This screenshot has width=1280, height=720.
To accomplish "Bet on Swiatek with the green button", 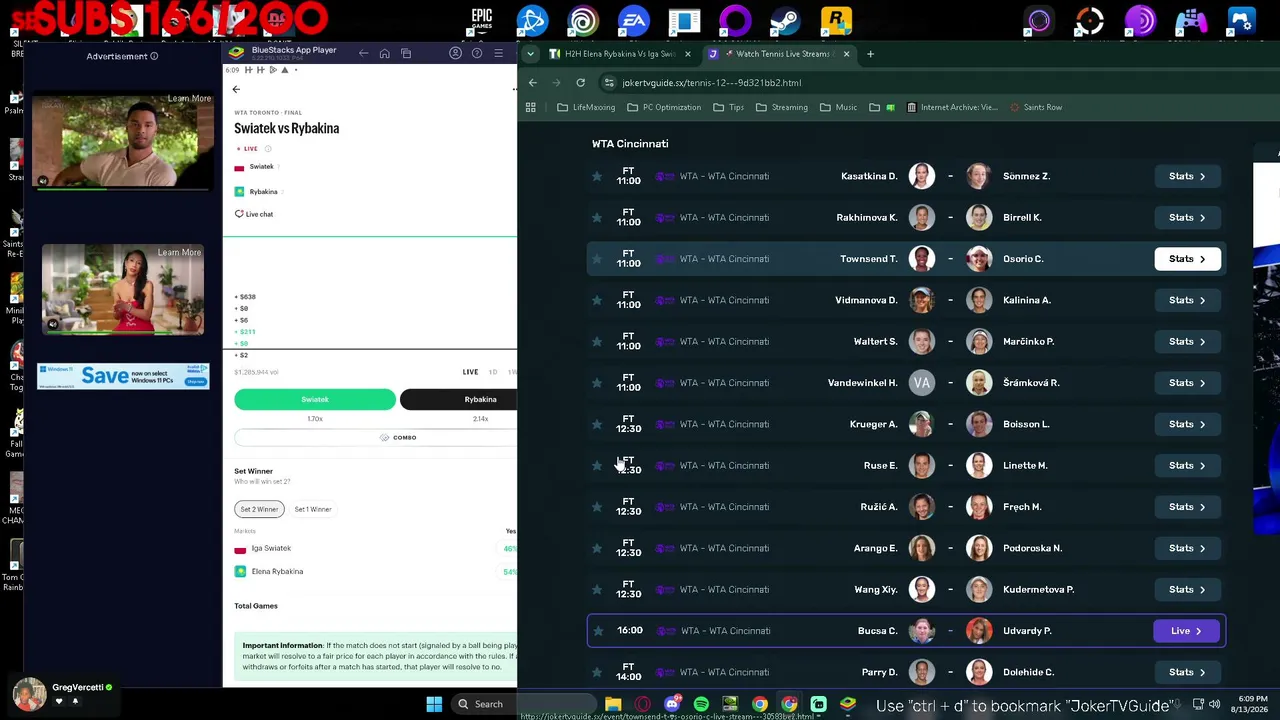I will click(315, 400).
